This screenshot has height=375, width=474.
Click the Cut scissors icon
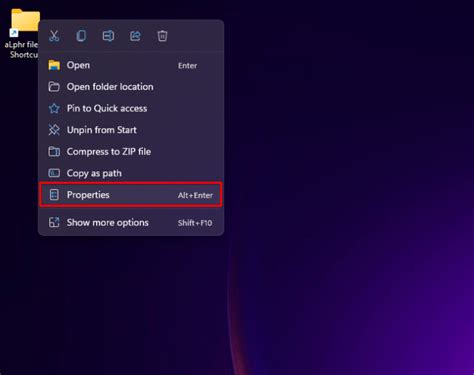click(x=54, y=36)
